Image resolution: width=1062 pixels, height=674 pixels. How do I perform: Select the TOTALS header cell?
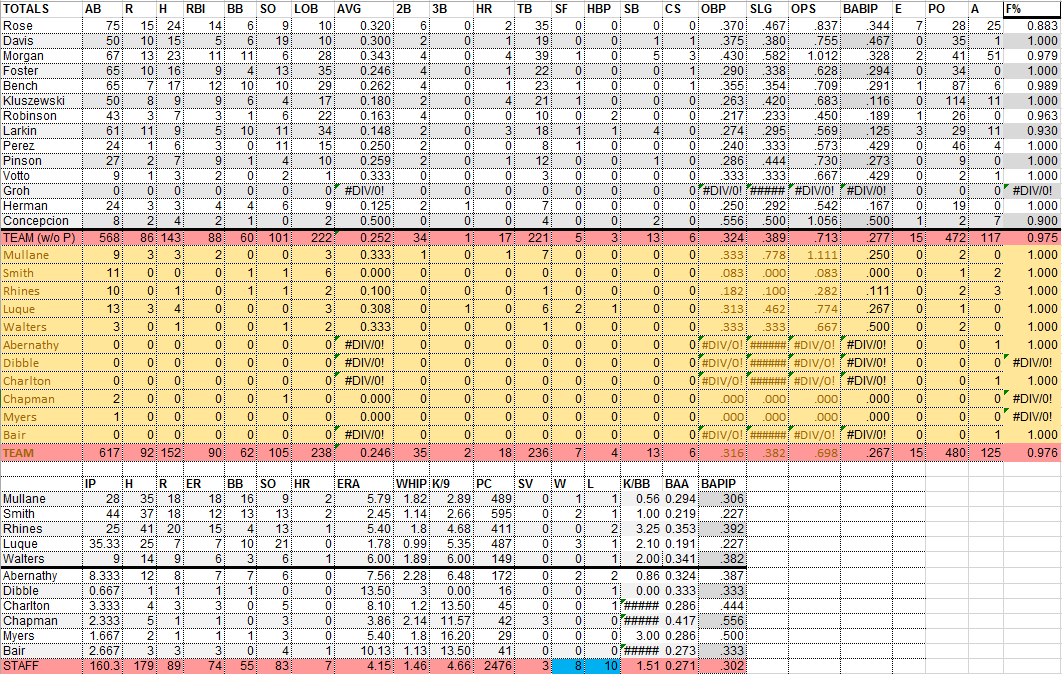(x=41, y=9)
